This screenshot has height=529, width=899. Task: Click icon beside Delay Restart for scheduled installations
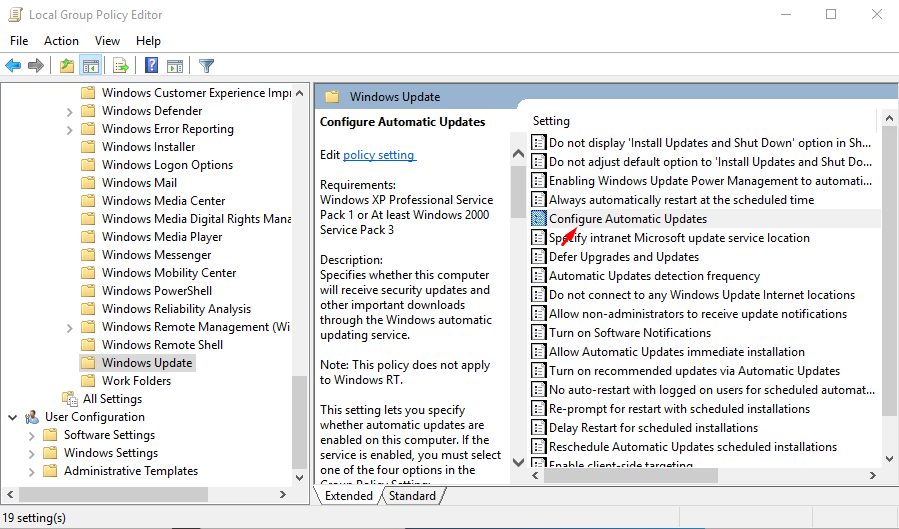(538, 427)
